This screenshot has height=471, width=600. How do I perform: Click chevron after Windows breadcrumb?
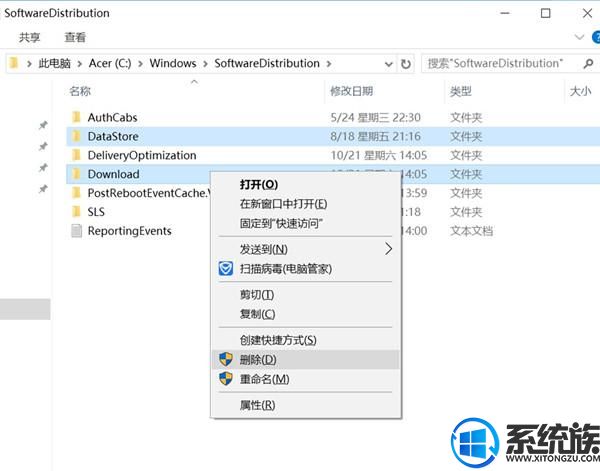coord(205,64)
